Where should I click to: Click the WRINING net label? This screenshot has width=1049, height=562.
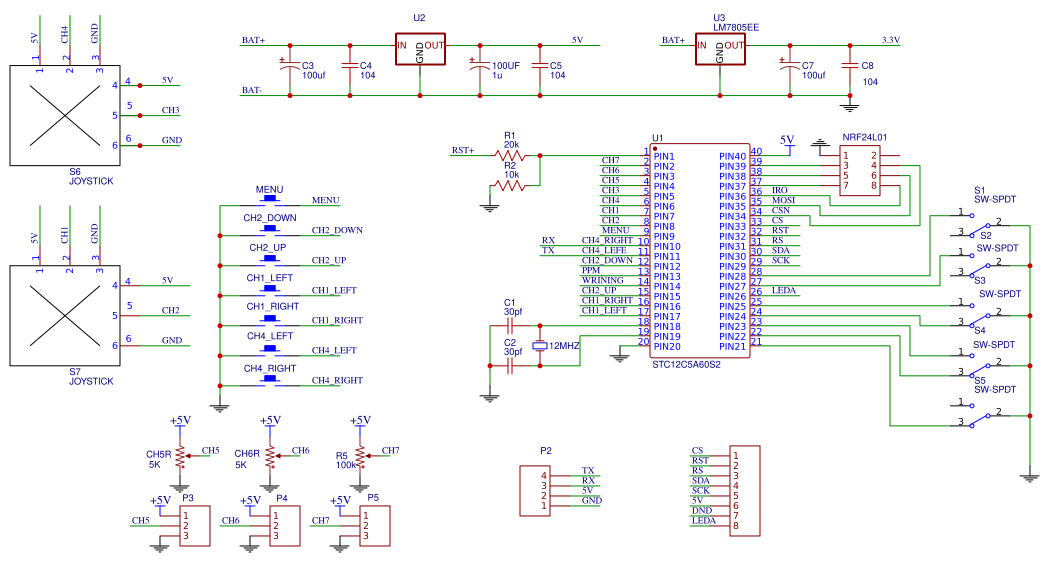(603, 280)
